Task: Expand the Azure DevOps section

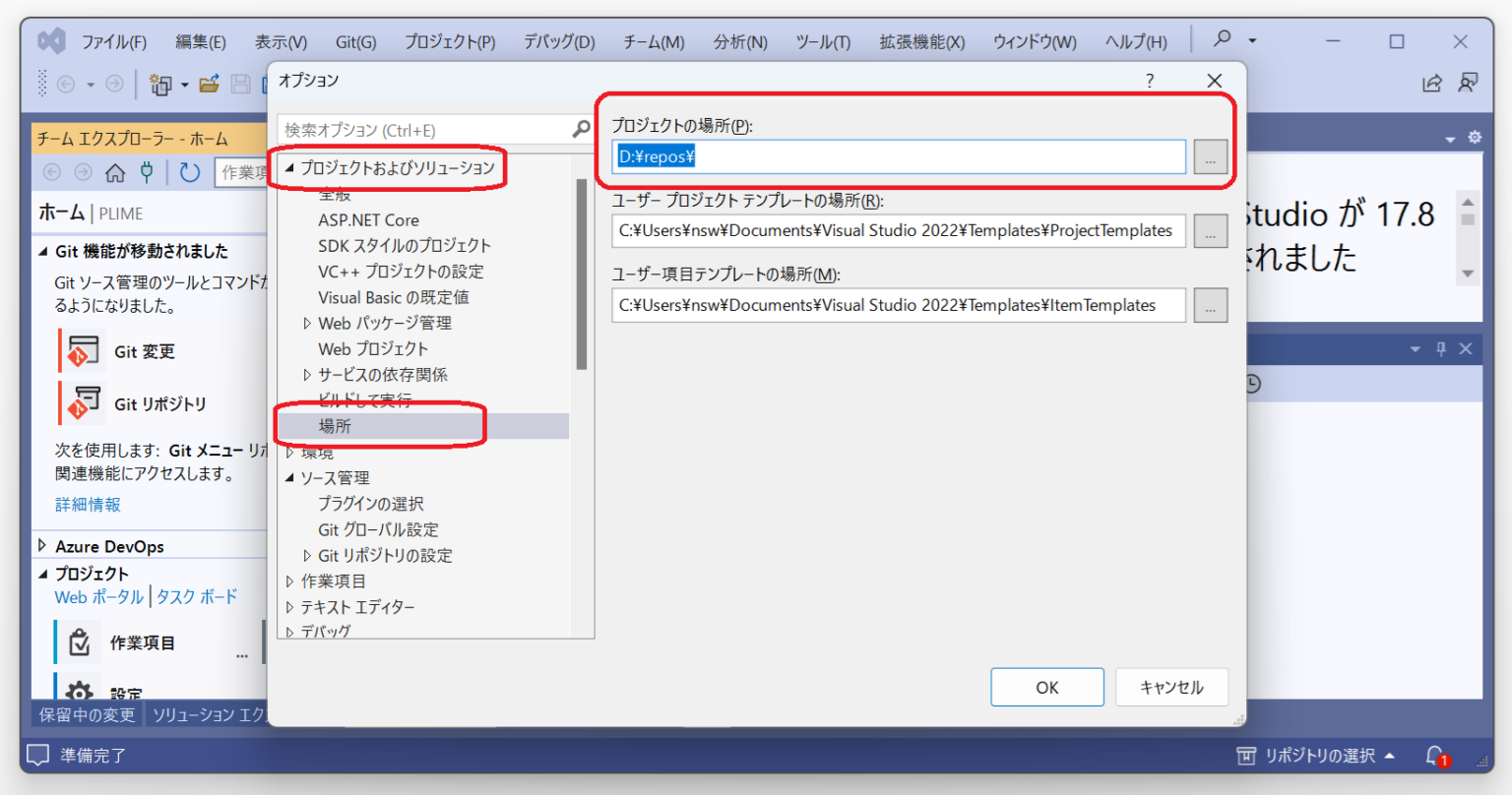Action: point(43,545)
